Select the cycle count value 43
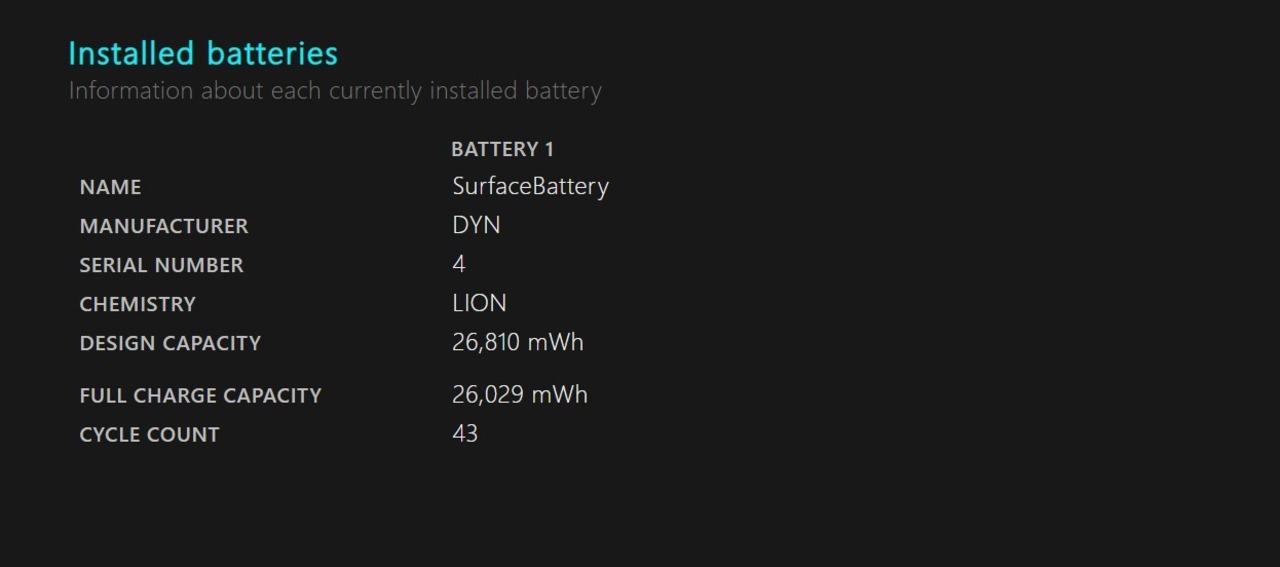Image resolution: width=1280 pixels, height=567 pixels. (465, 434)
